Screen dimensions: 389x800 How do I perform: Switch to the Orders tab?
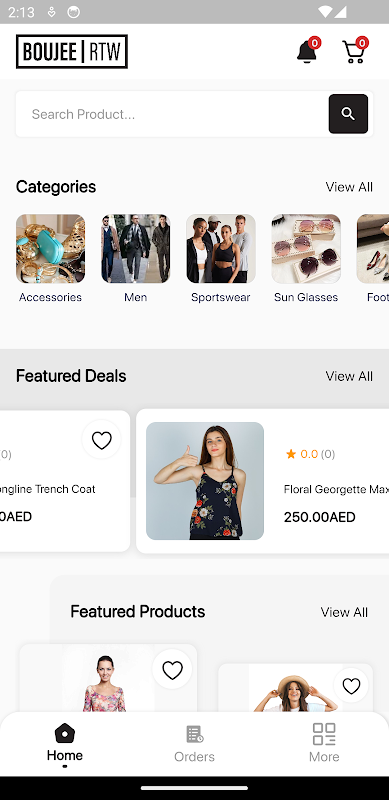pos(194,744)
